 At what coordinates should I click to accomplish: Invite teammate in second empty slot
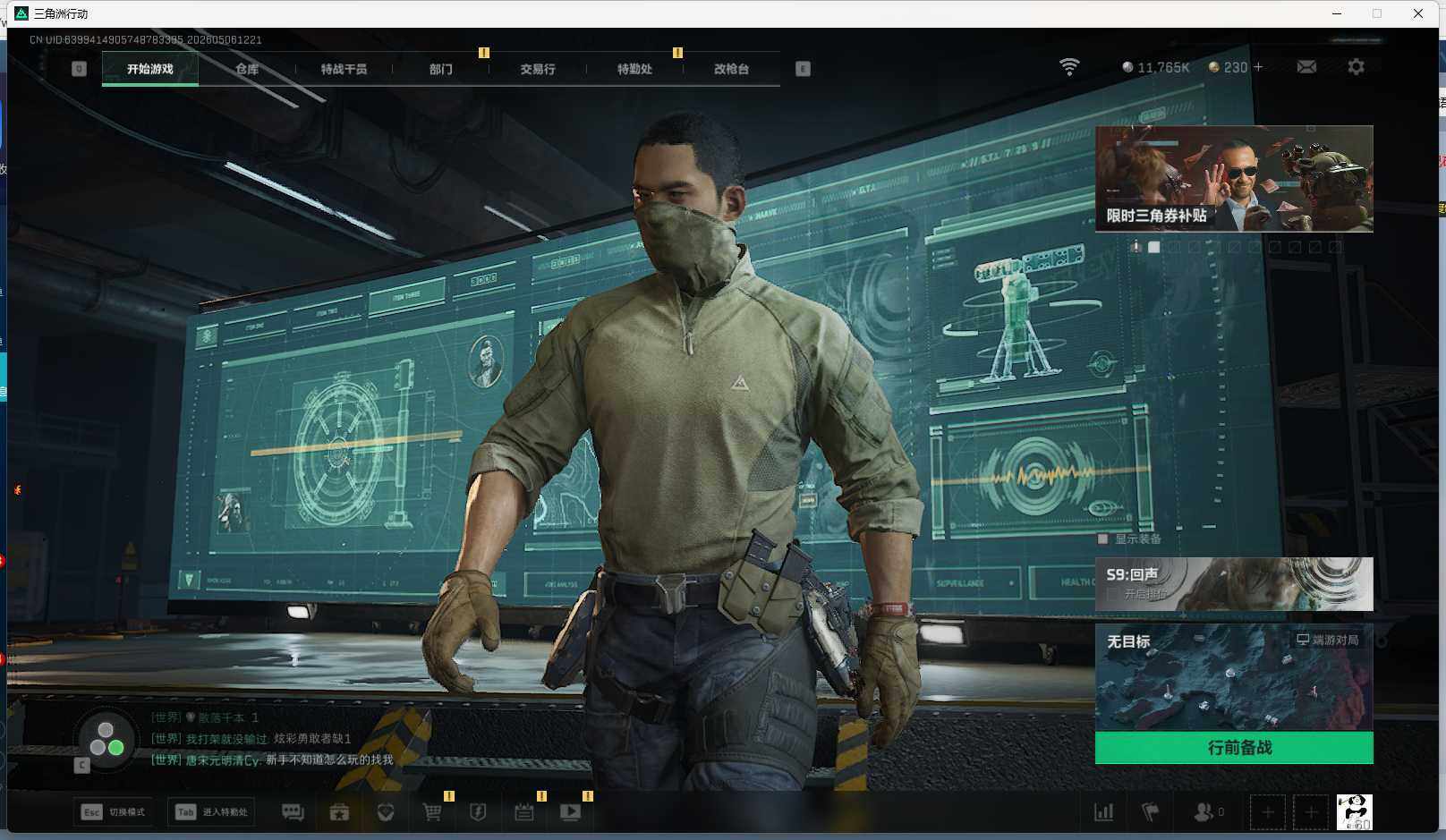tap(1311, 812)
